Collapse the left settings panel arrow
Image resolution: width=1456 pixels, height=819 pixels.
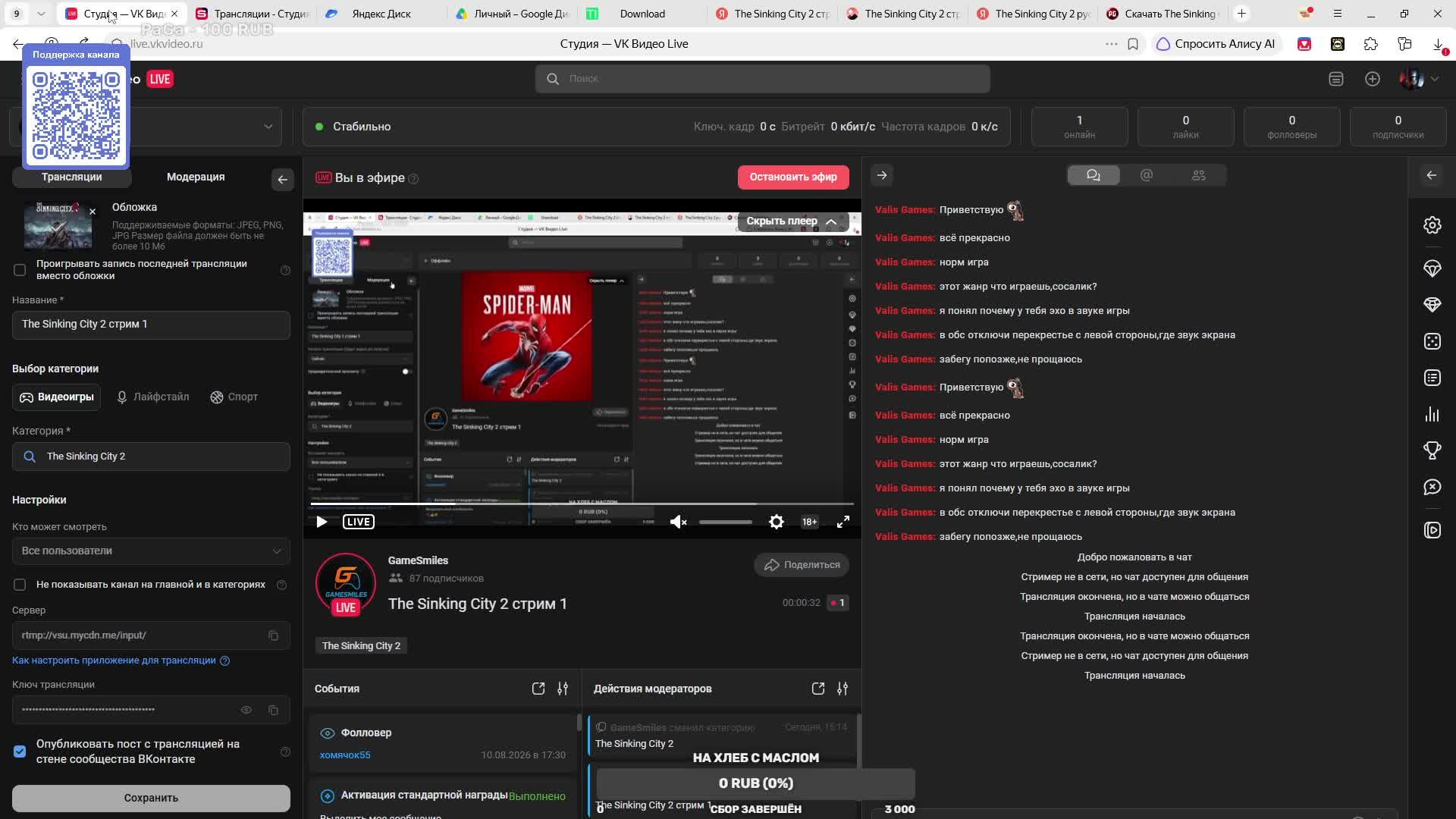coord(282,180)
